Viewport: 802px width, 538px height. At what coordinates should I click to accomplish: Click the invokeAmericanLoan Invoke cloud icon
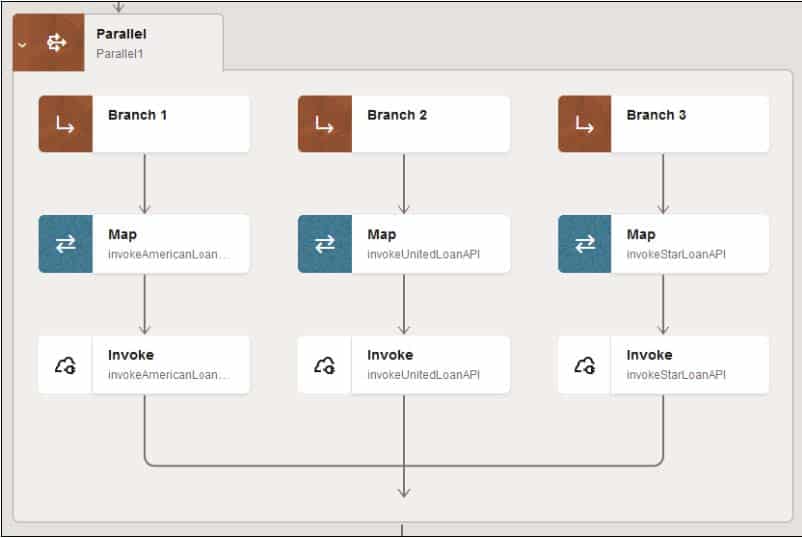point(65,365)
